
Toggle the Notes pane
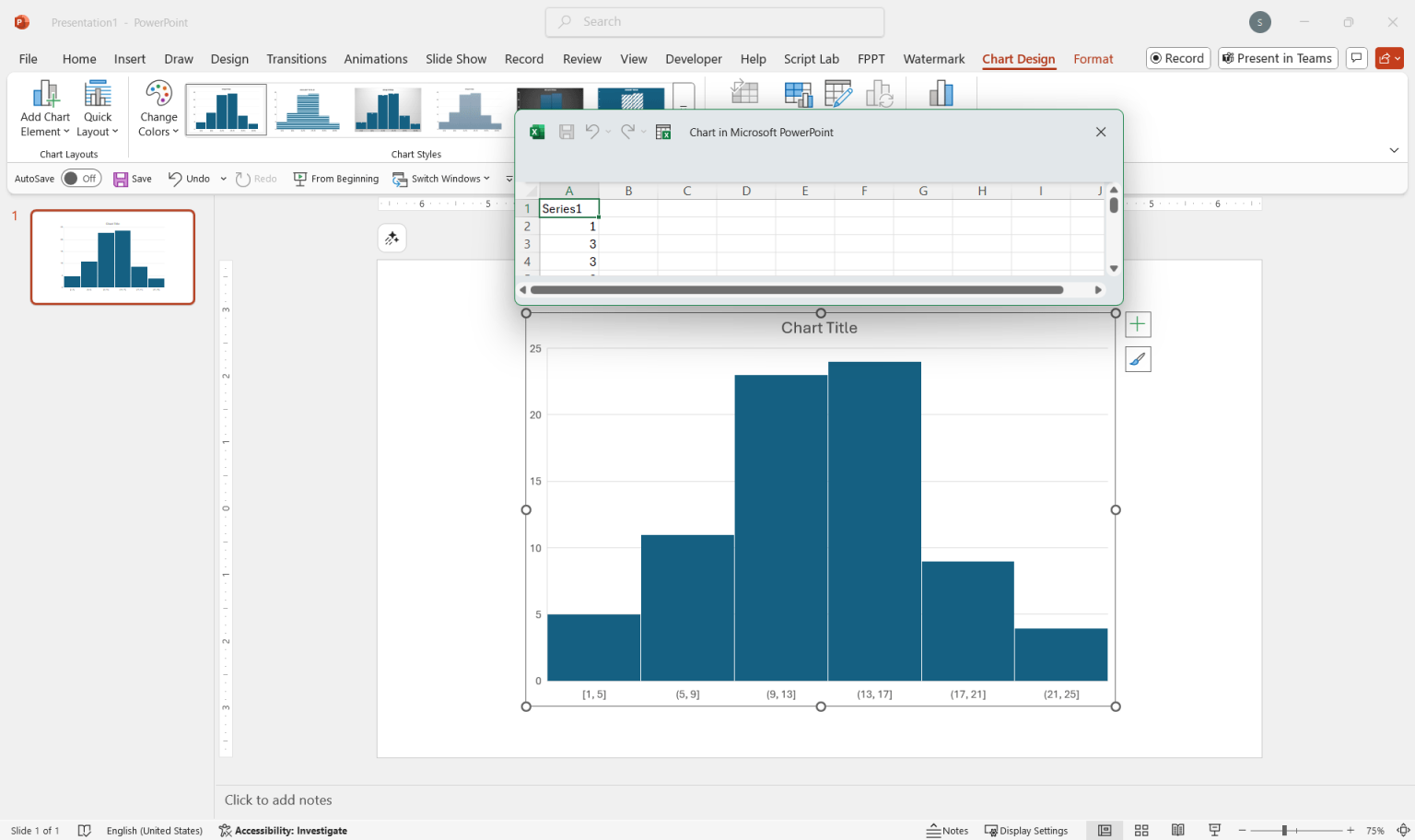[948, 830]
